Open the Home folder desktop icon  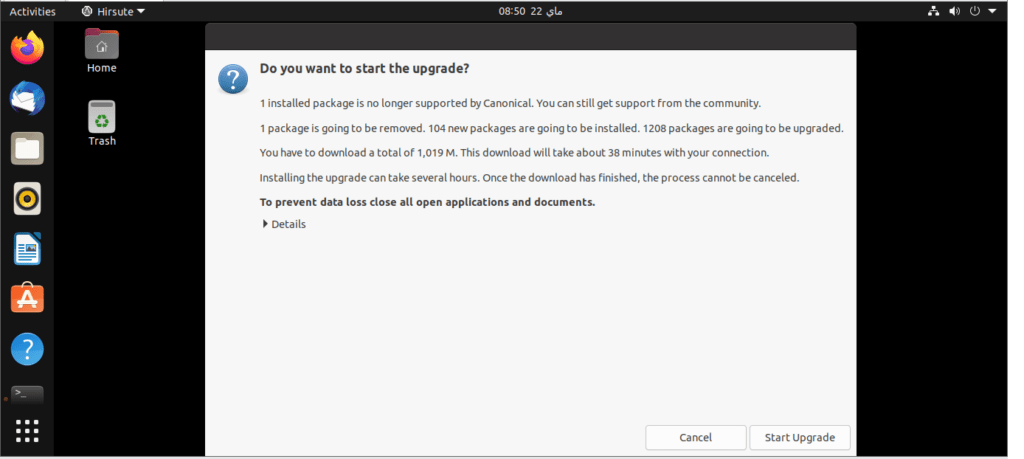[101, 52]
